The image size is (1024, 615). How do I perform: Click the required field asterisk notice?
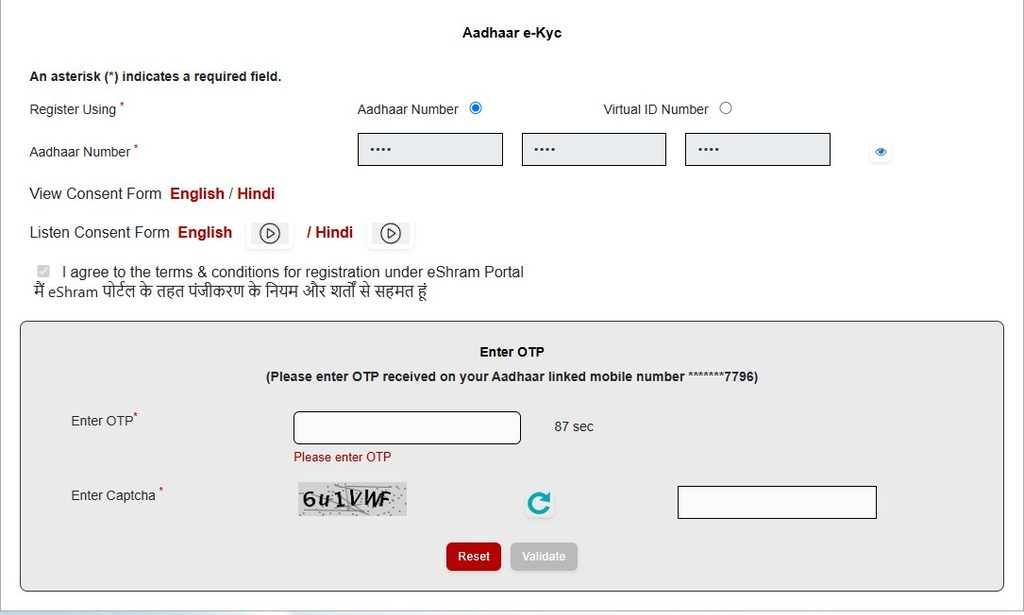(x=155, y=76)
